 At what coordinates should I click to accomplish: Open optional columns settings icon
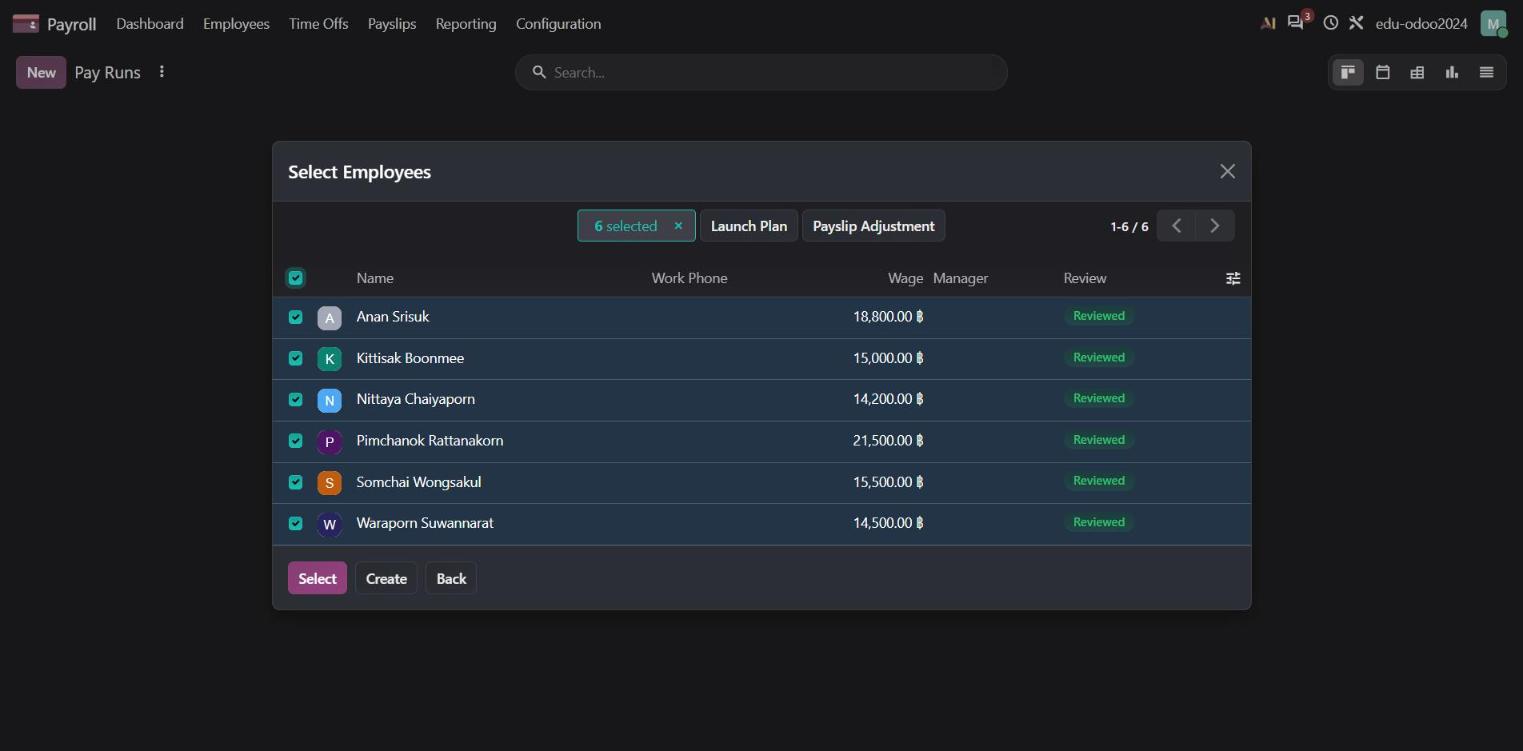pos(1233,278)
